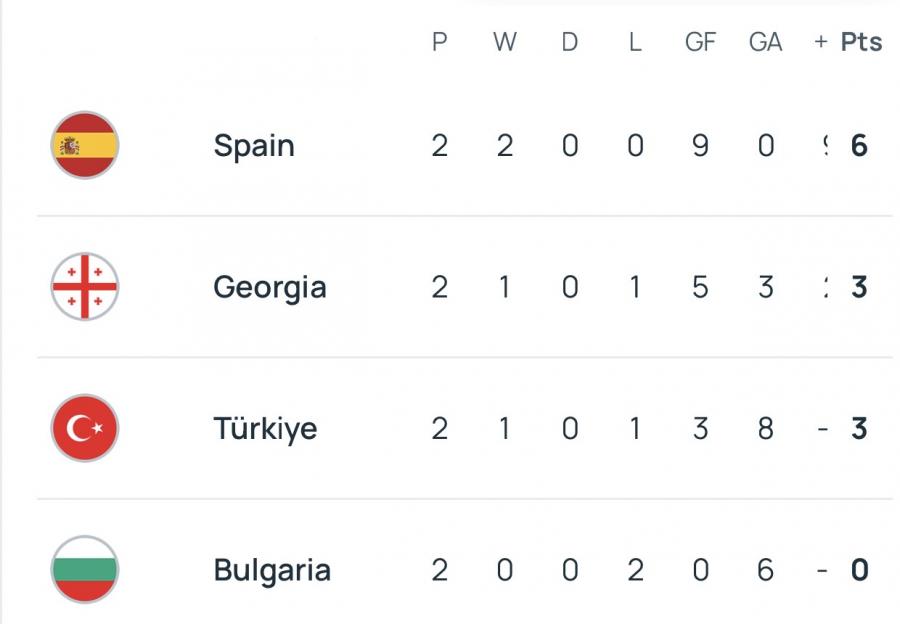Click the D (draws) column header
This screenshot has height=624, width=900.
(x=569, y=42)
